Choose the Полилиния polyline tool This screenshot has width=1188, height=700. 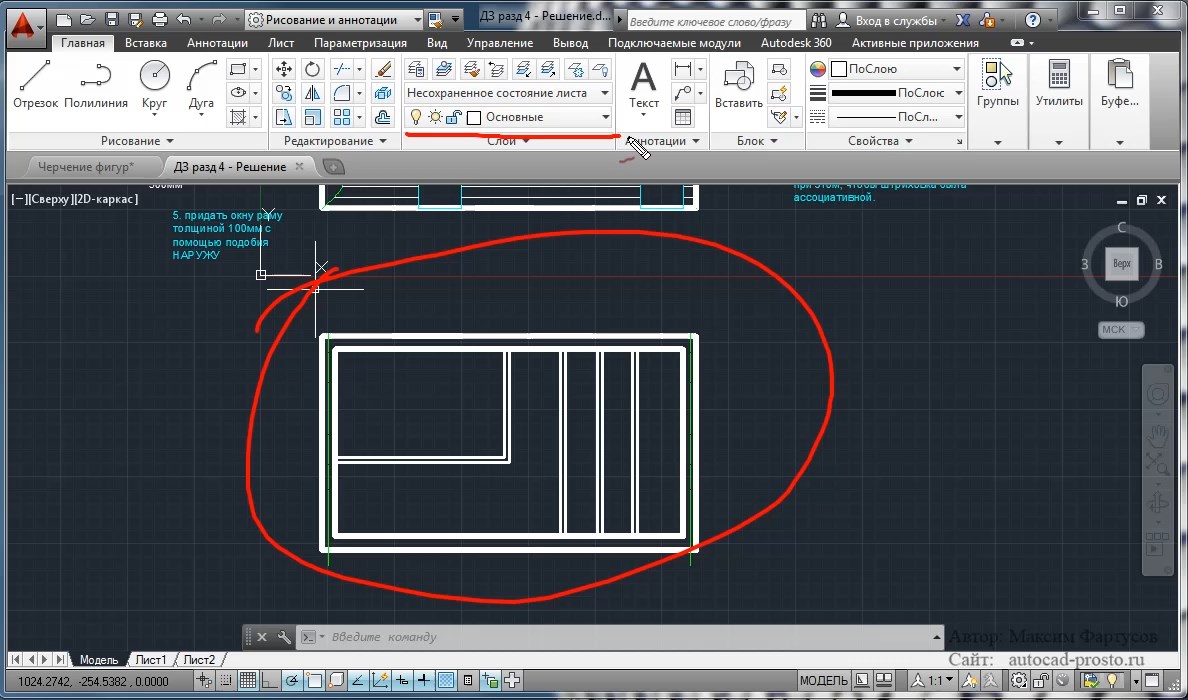[96, 83]
